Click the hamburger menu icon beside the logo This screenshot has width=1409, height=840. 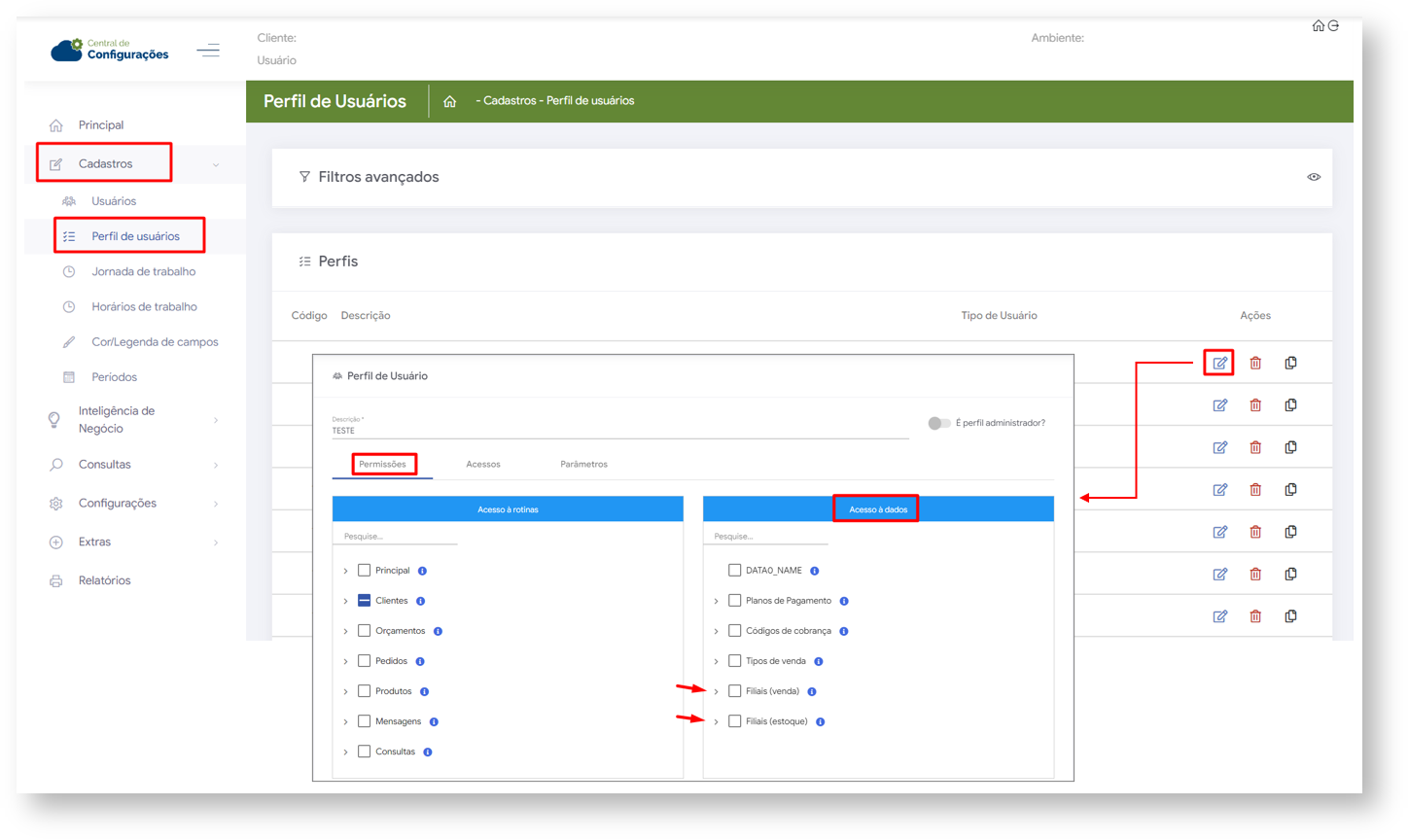point(208,51)
